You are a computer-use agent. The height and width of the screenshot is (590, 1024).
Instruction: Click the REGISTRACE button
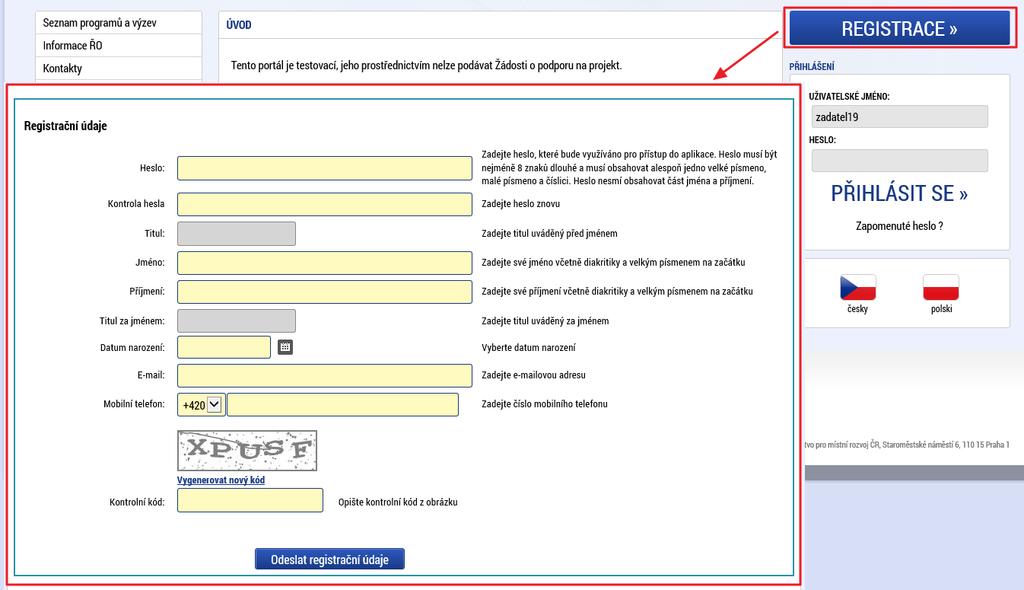click(x=899, y=29)
